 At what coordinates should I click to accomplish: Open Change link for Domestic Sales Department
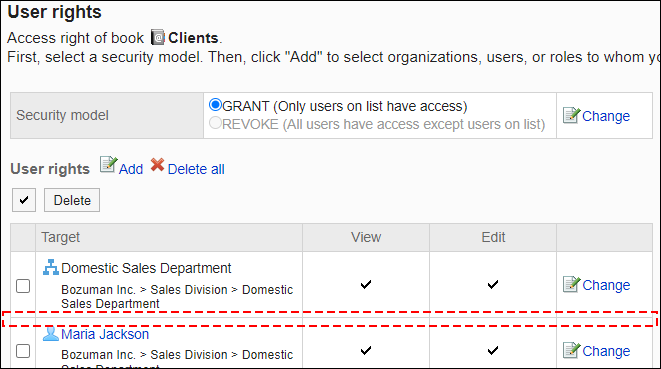(606, 285)
